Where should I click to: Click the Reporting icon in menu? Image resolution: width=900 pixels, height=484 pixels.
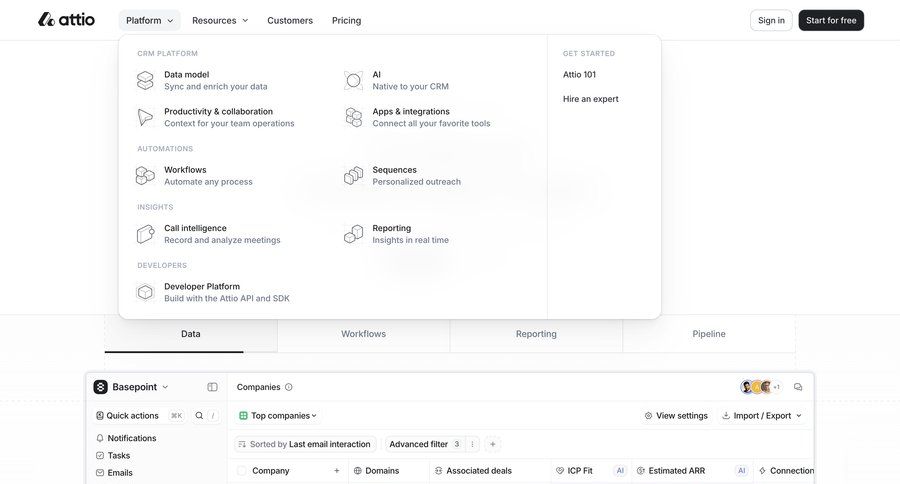tap(354, 234)
